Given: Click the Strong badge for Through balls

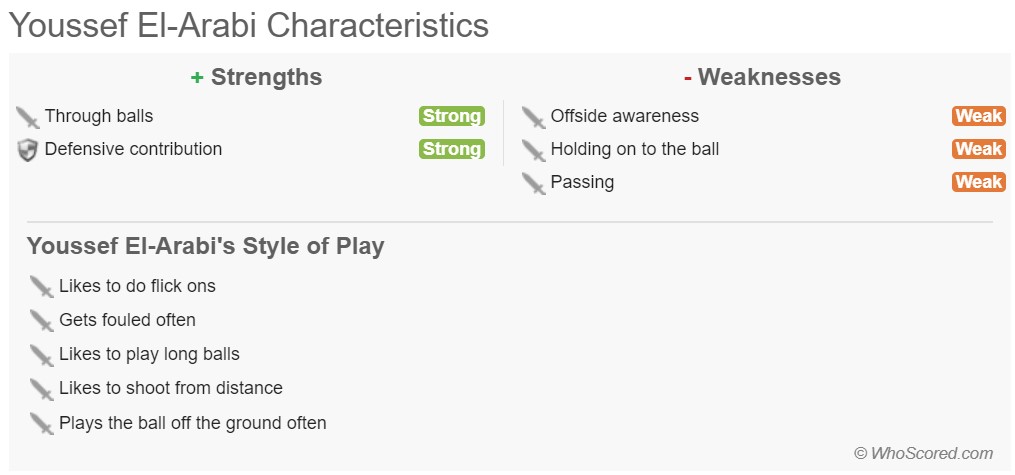Looking at the screenshot, I should (451, 116).
